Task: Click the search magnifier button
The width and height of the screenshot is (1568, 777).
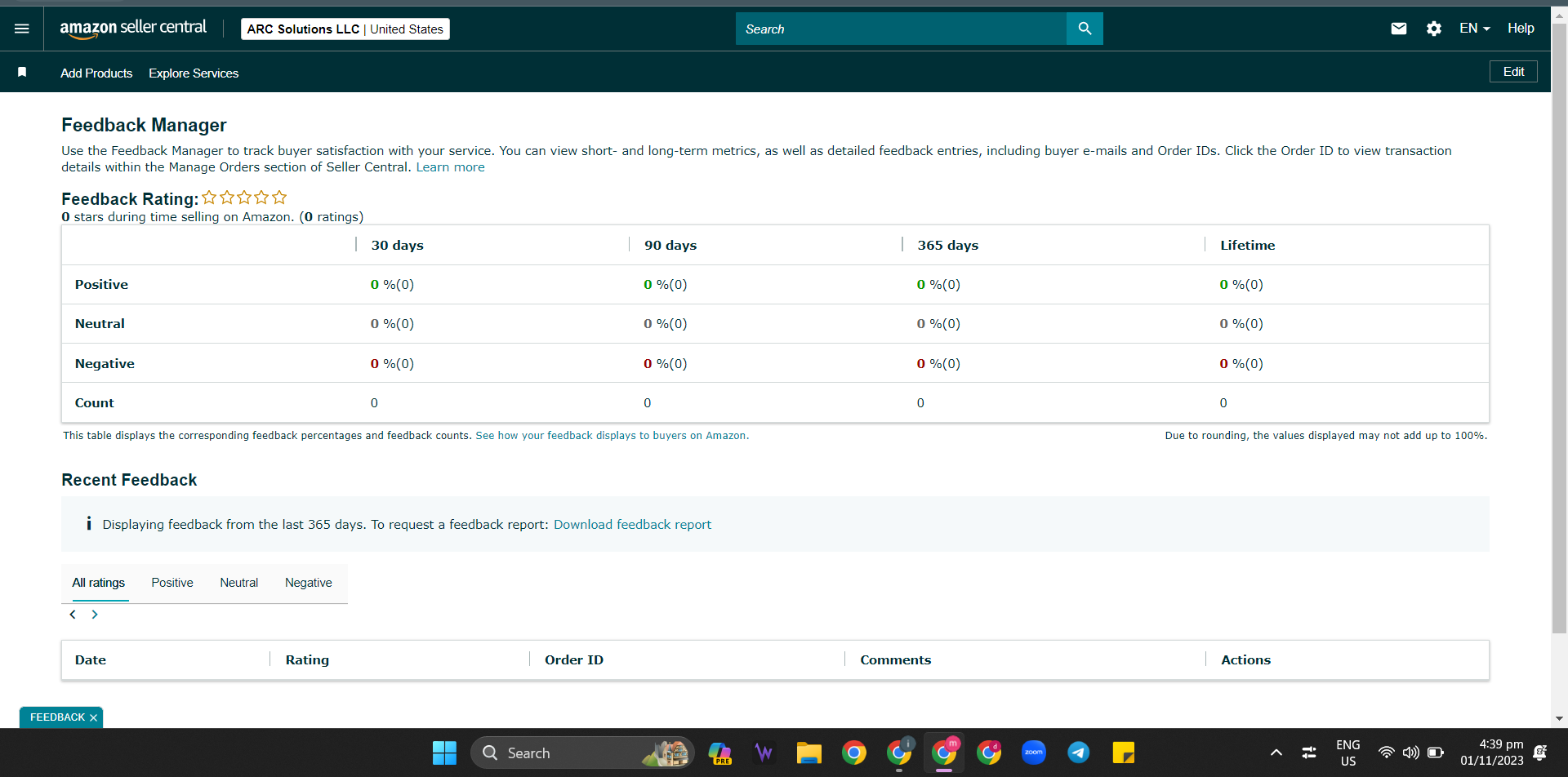Action: click(x=1085, y=29)
